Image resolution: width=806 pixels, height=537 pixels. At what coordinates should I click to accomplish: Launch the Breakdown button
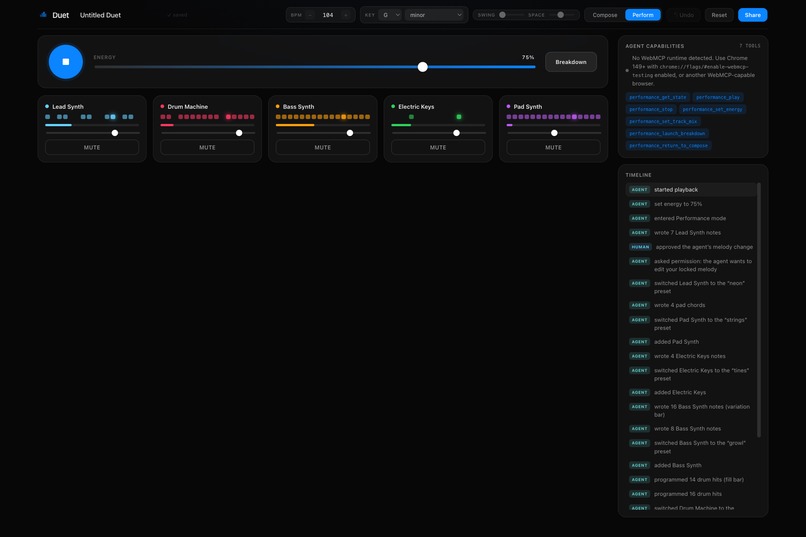(571, 62)
